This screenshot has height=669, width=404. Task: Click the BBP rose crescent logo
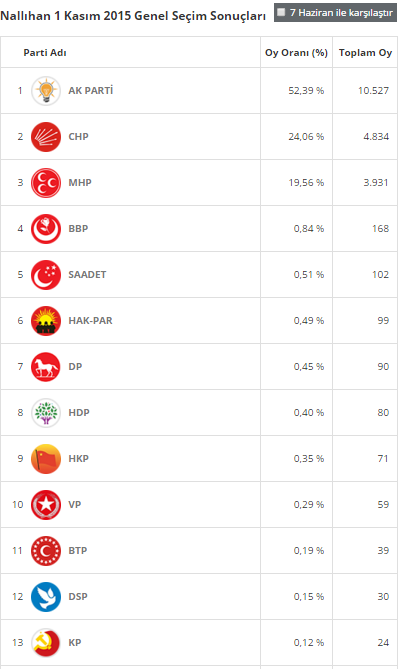pyautogui.click(x=46, y=229)
